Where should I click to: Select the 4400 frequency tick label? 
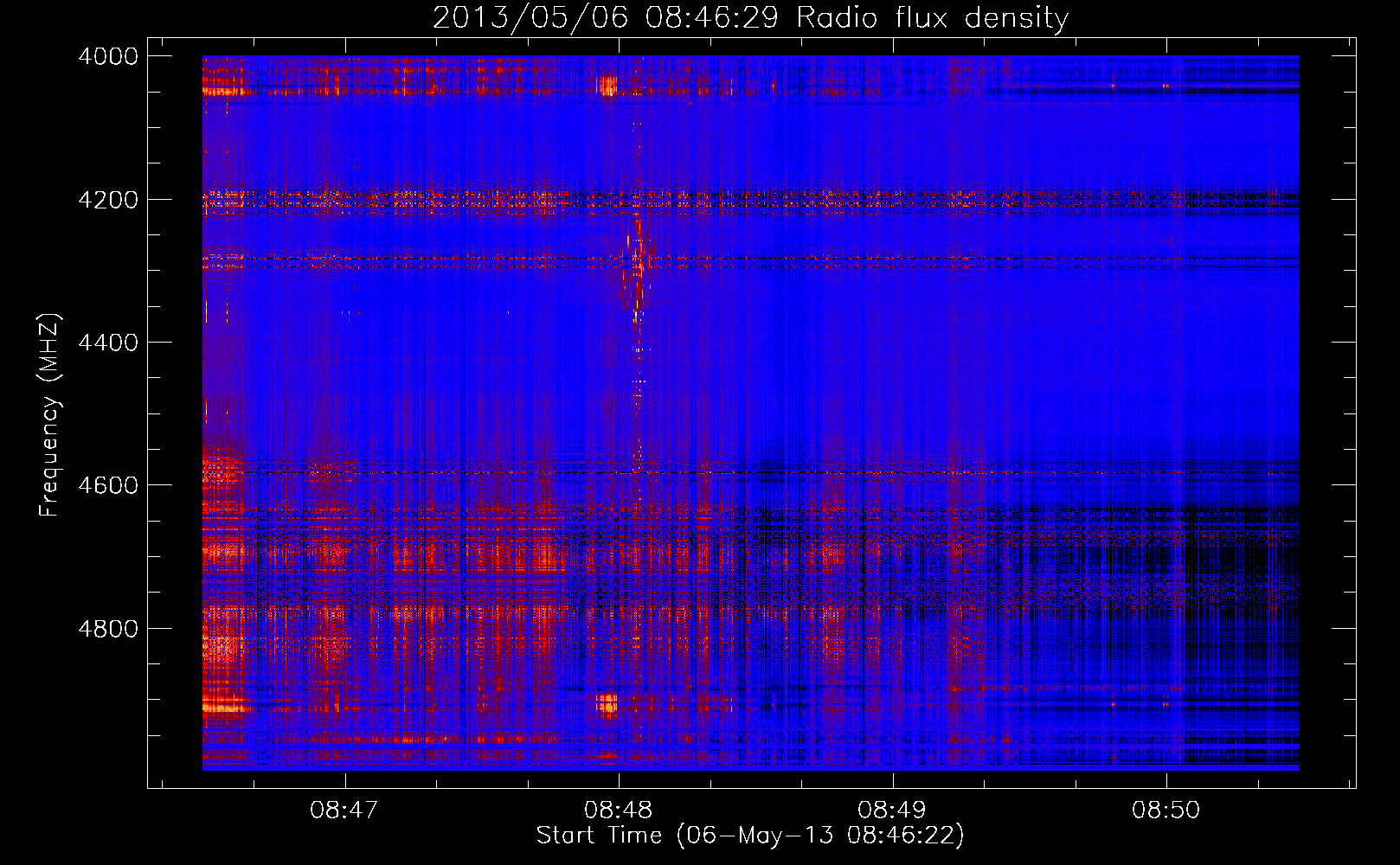coord(108,343)
